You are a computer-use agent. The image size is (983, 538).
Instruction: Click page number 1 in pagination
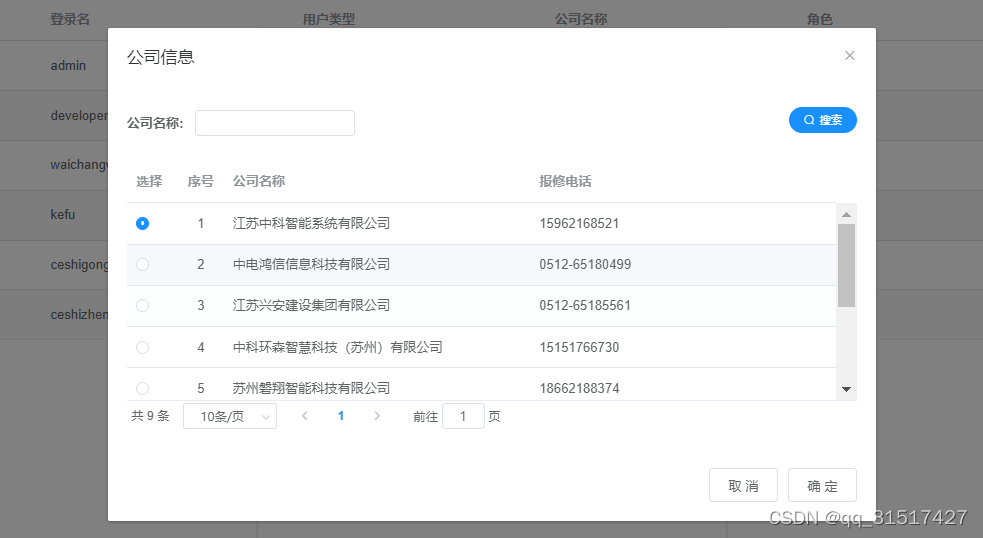341,416
